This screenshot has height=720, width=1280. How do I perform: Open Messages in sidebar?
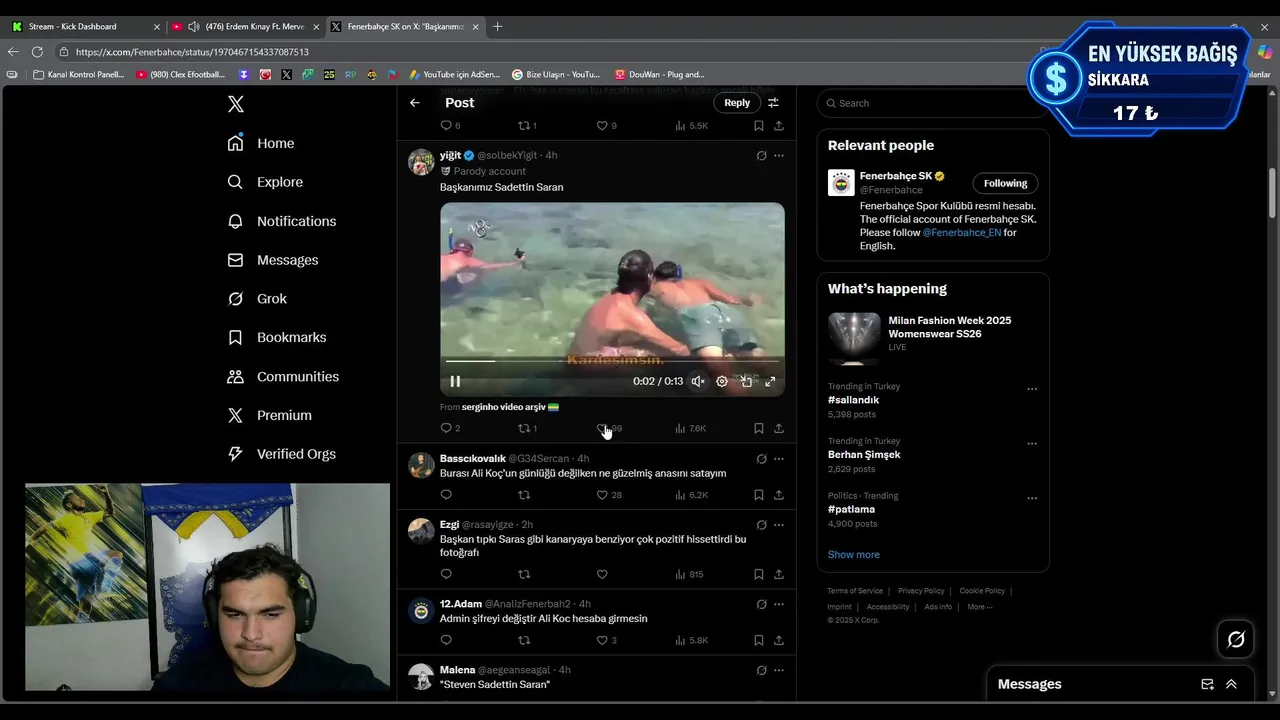[x=273, y=260]
